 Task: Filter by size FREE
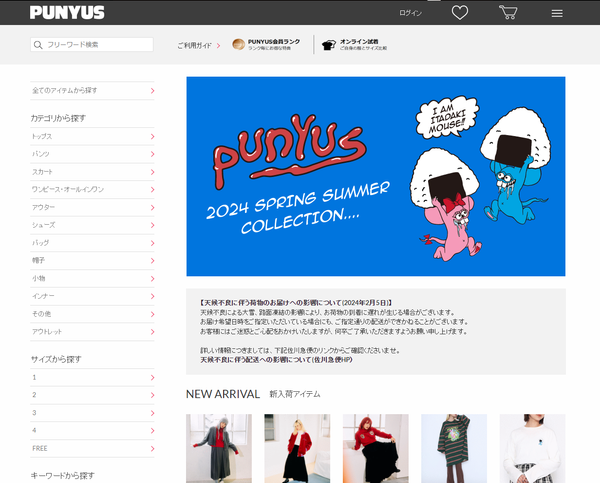coord(92,449)
